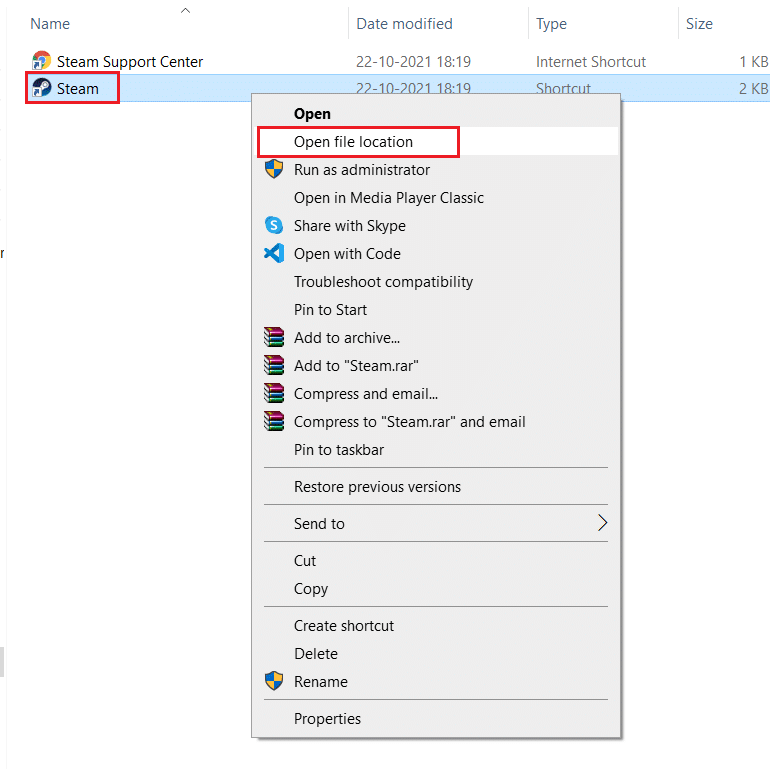Click the shield icon beside Run as administrator
This screenshot has height=769, width=770.
tap(274, 169)
